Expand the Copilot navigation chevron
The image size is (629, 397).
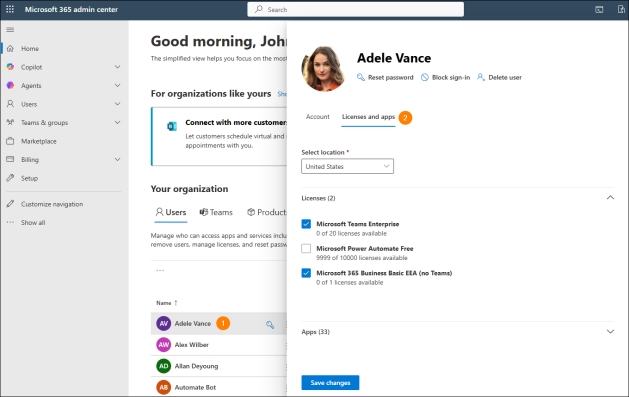pos(118,67)
